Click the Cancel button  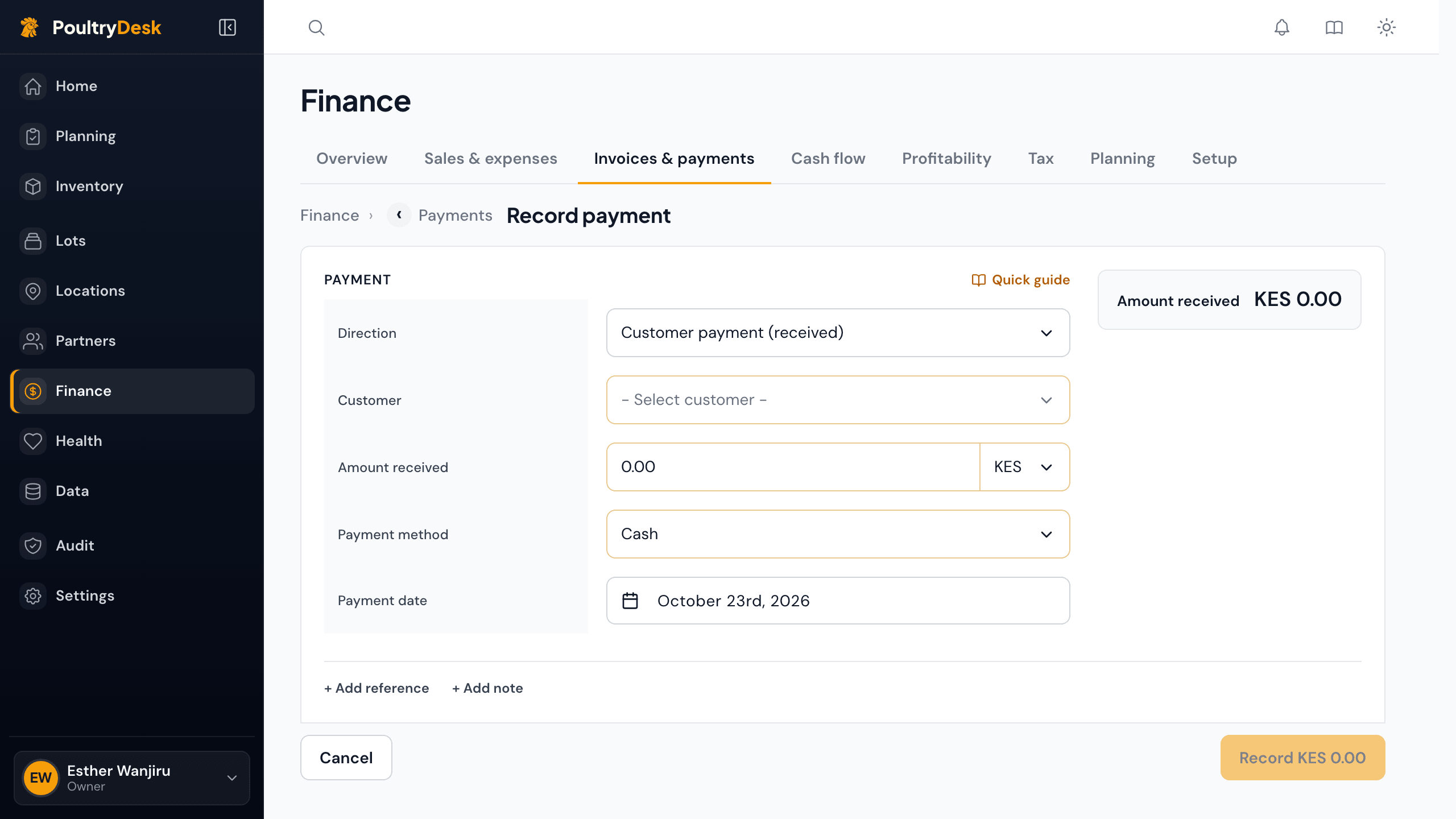[x=346, y=758]
